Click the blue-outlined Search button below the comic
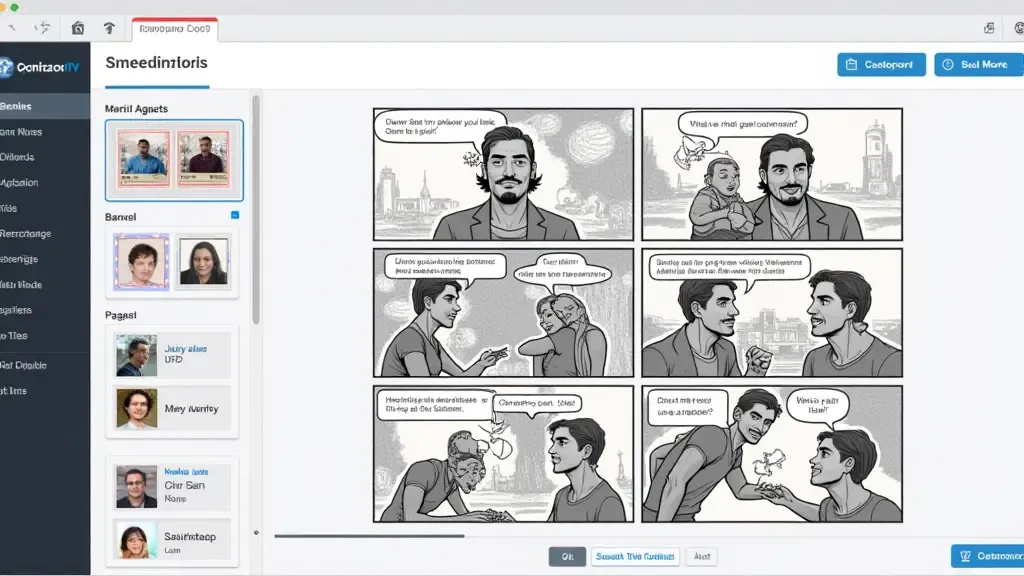 pos(635,557)
